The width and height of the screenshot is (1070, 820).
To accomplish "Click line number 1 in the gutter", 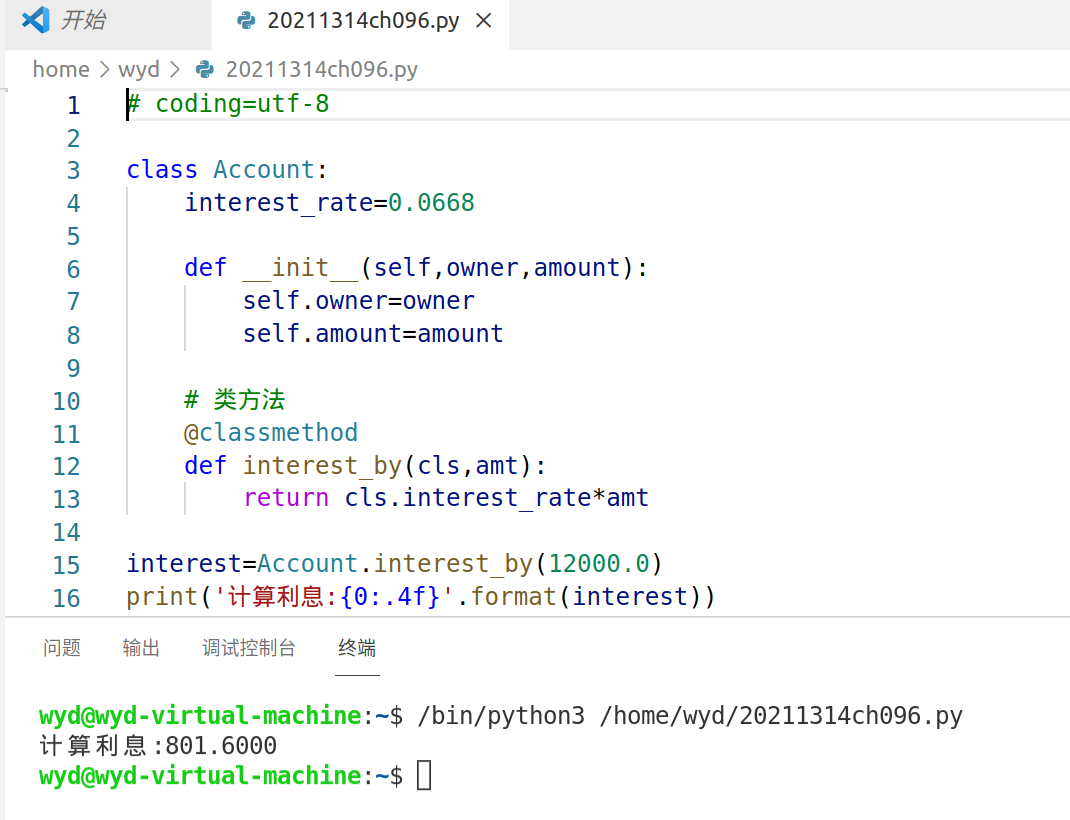I will click(x=74, y=105).
